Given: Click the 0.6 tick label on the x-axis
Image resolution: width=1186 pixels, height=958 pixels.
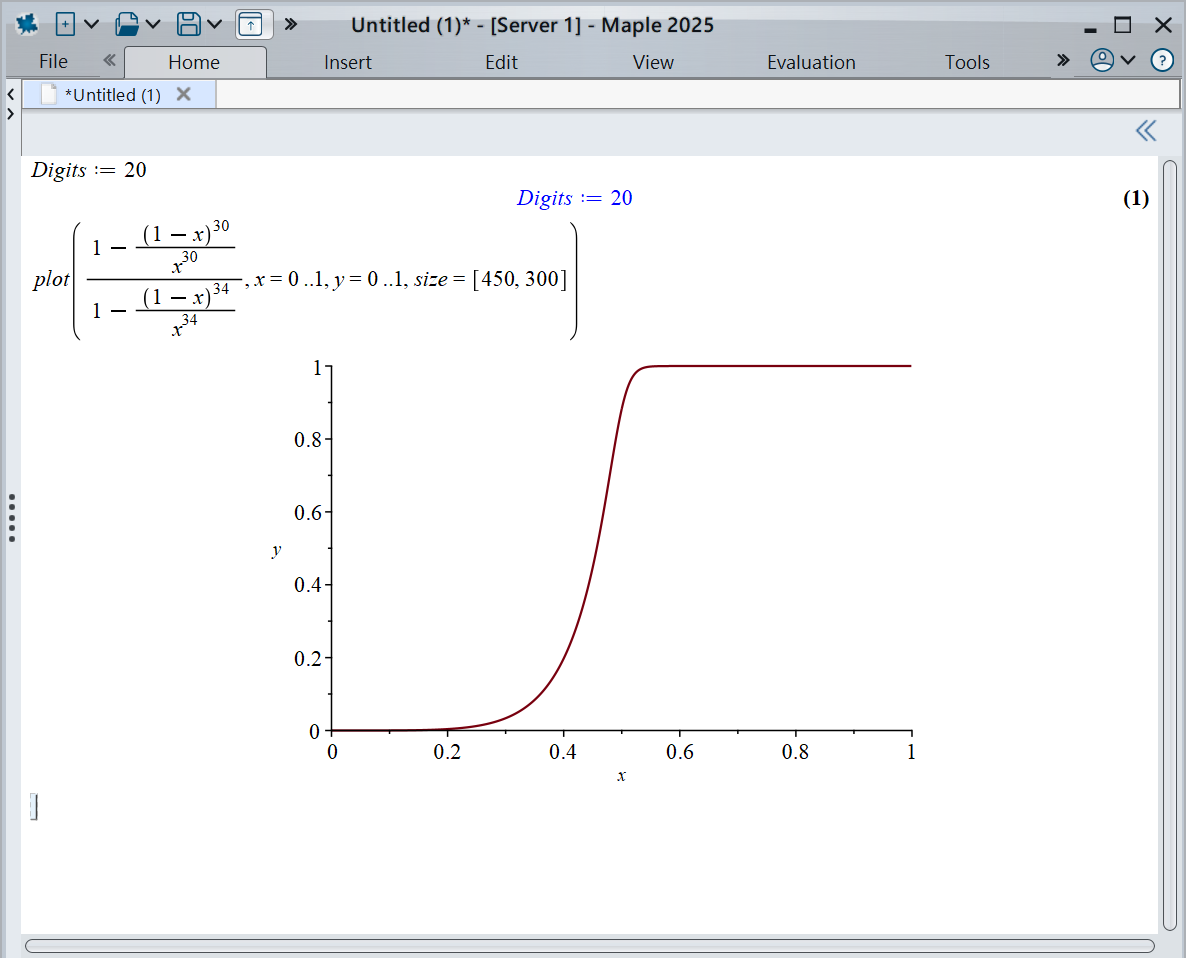Looking at the screenshot, I should tap(679, 752).
